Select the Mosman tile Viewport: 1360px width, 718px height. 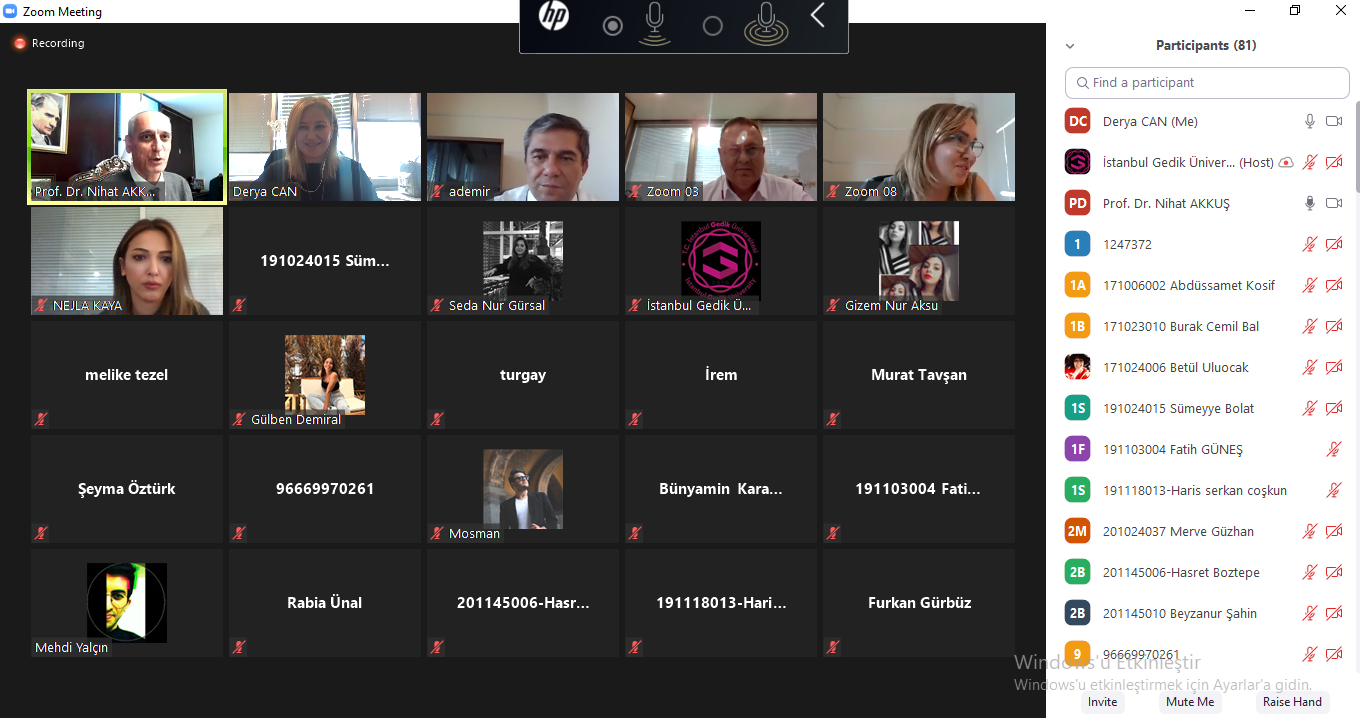[x=523, y=489]
